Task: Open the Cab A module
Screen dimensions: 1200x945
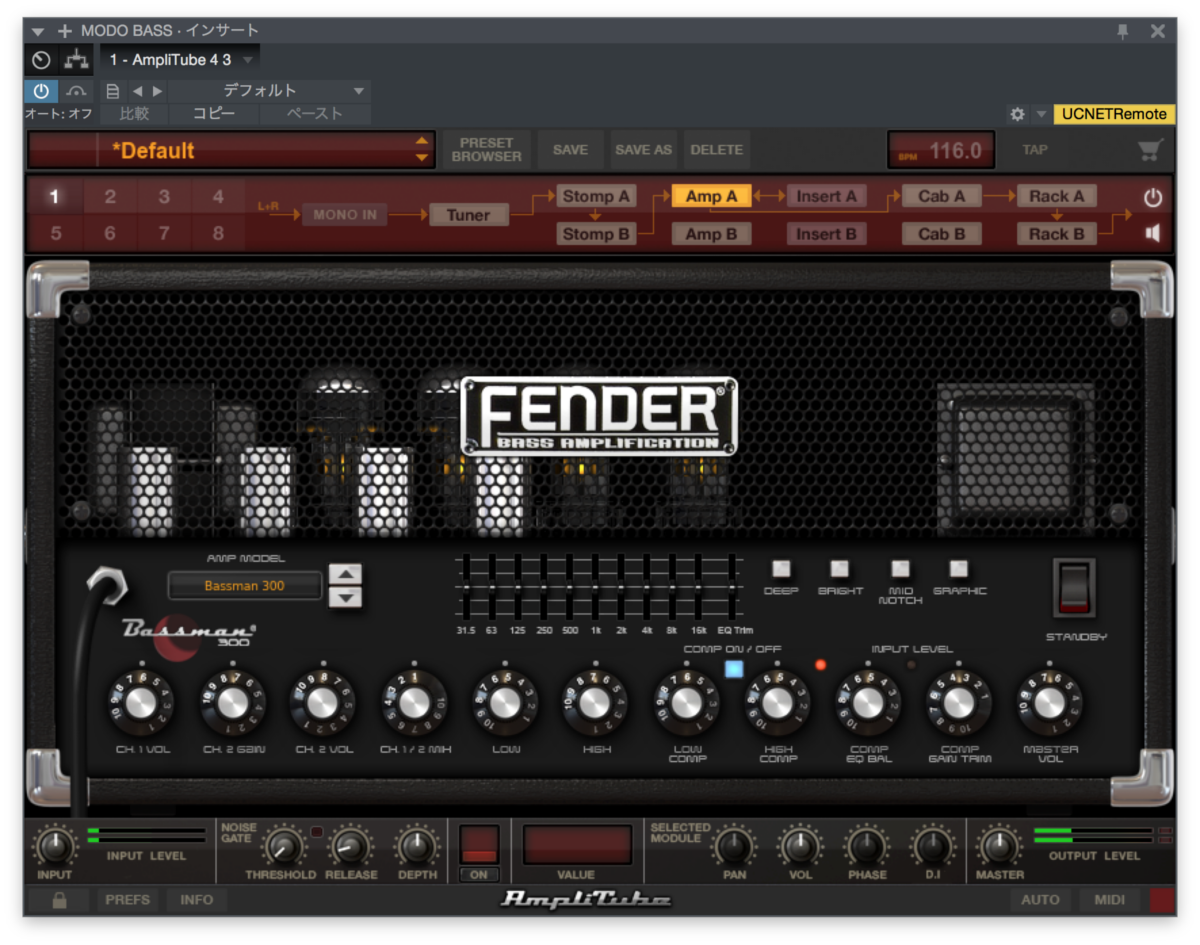Action: (x=942, y=196)
